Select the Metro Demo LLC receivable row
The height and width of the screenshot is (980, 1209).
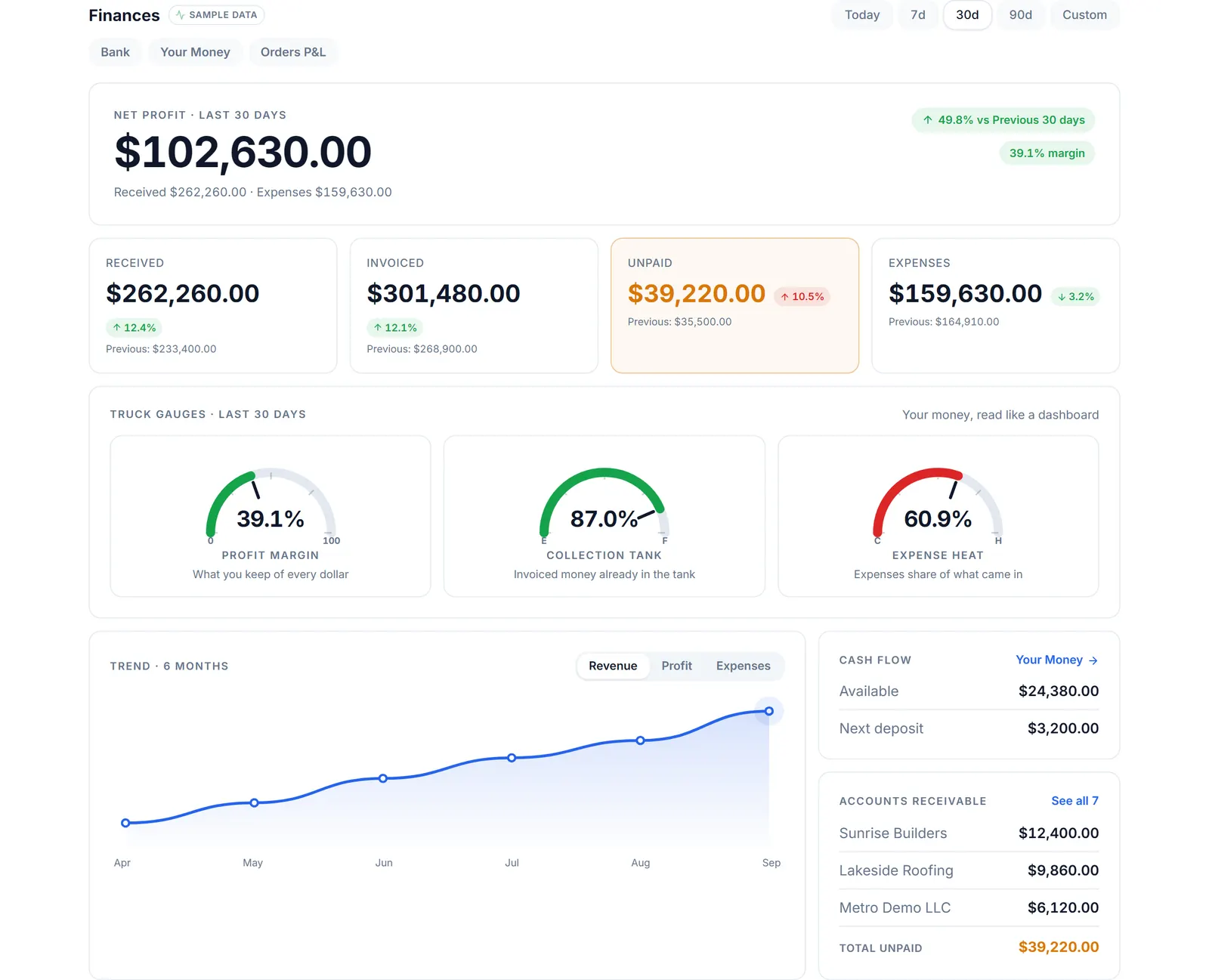coord(969,907)
